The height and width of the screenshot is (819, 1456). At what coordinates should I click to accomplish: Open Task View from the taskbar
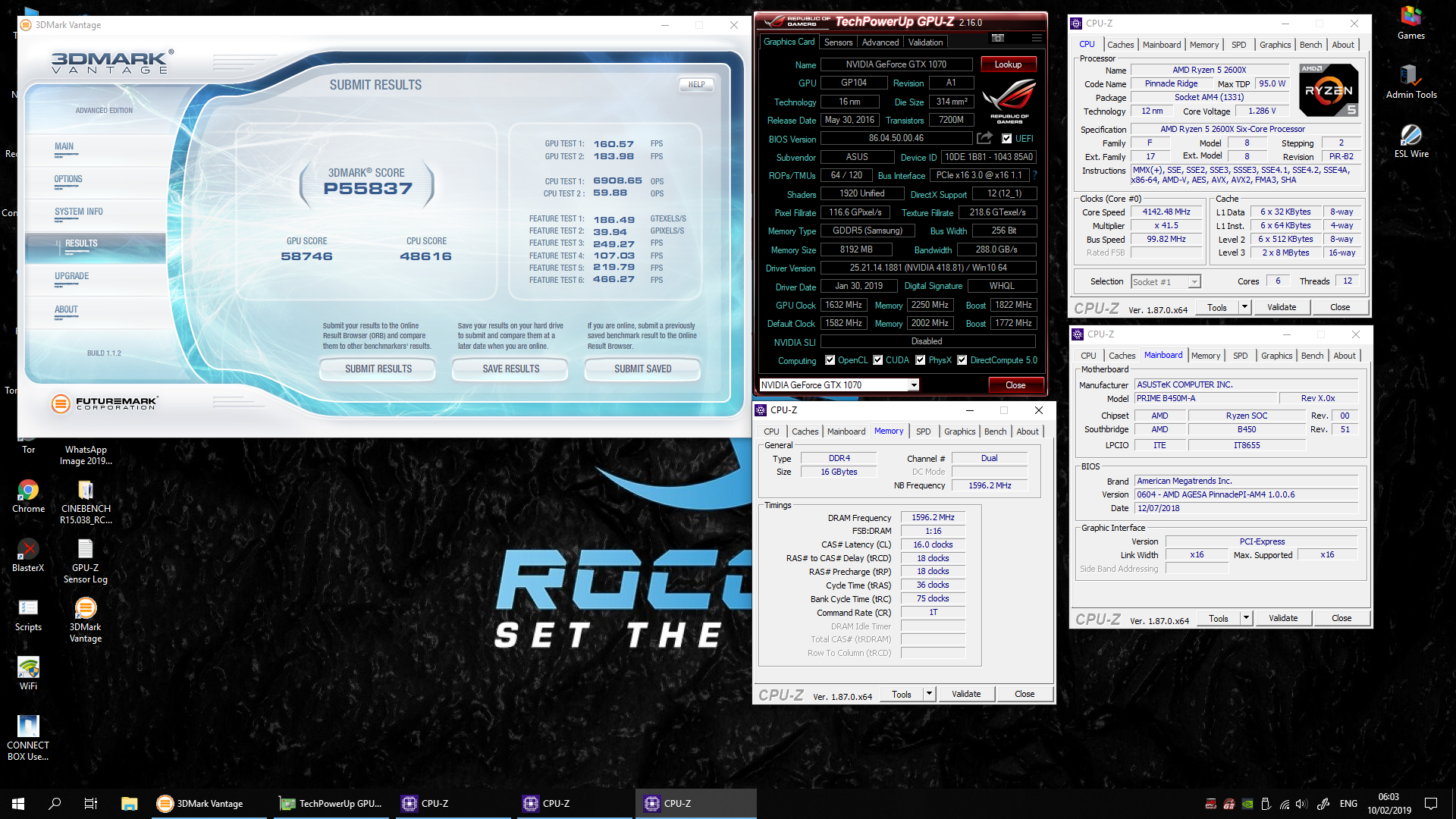pos(91,803)
